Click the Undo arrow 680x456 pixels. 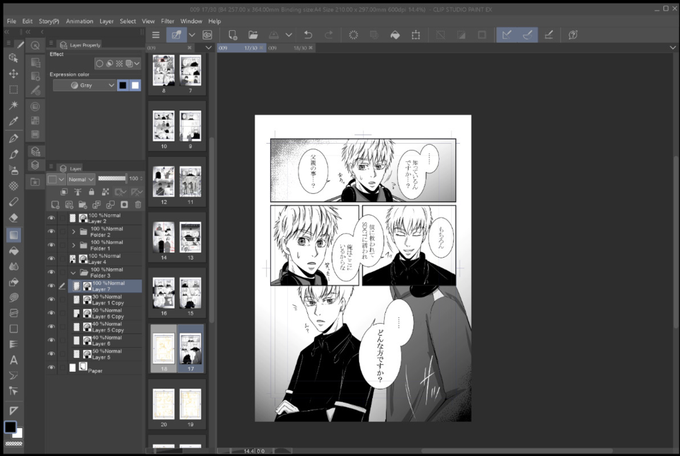pyautogui.click(x=308, y=35)
